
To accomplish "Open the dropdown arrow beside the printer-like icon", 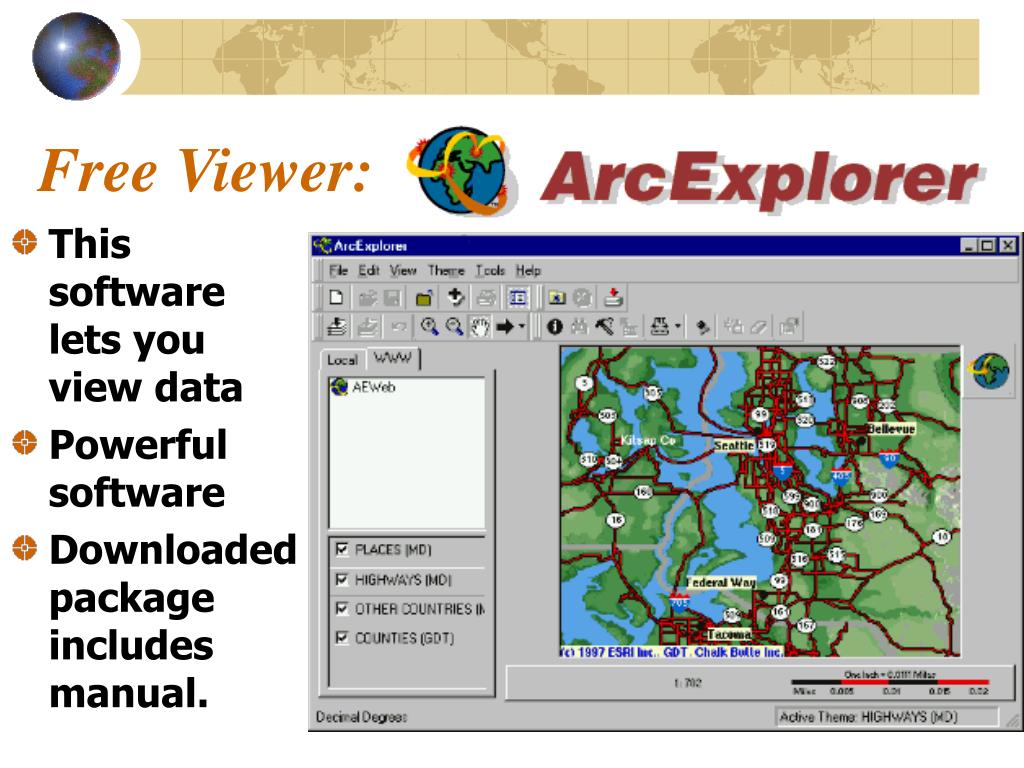I will pos(678,326).
